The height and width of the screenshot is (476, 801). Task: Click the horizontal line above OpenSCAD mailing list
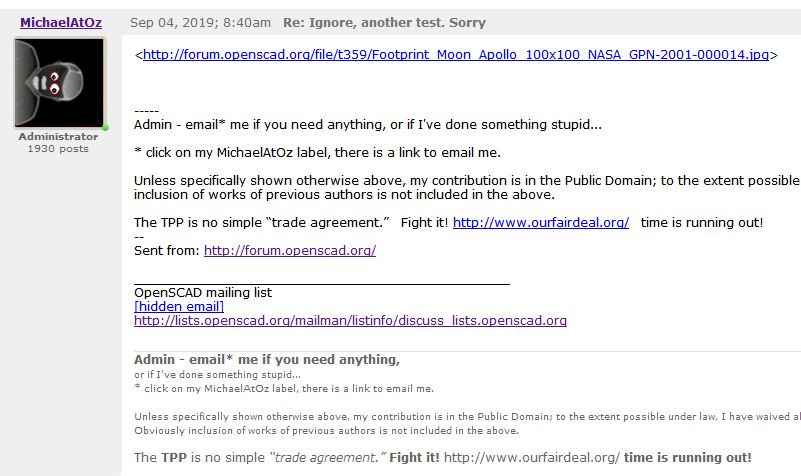click(x=321, y=283)
